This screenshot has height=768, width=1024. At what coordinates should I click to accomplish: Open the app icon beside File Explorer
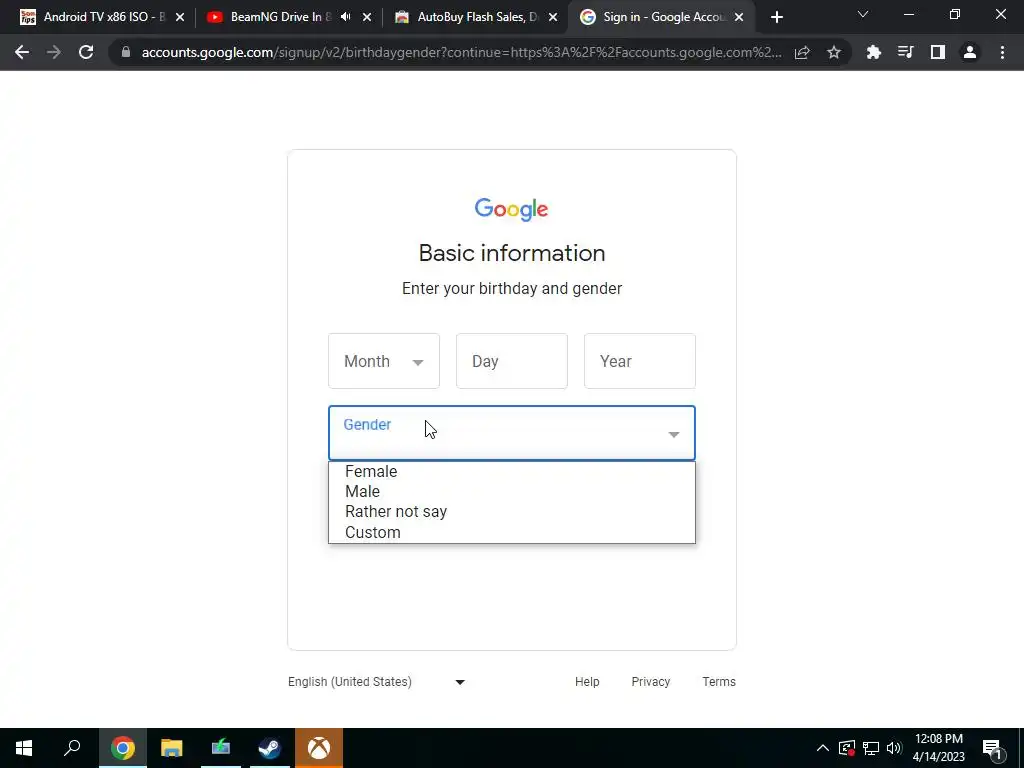[x=221, y=748]
